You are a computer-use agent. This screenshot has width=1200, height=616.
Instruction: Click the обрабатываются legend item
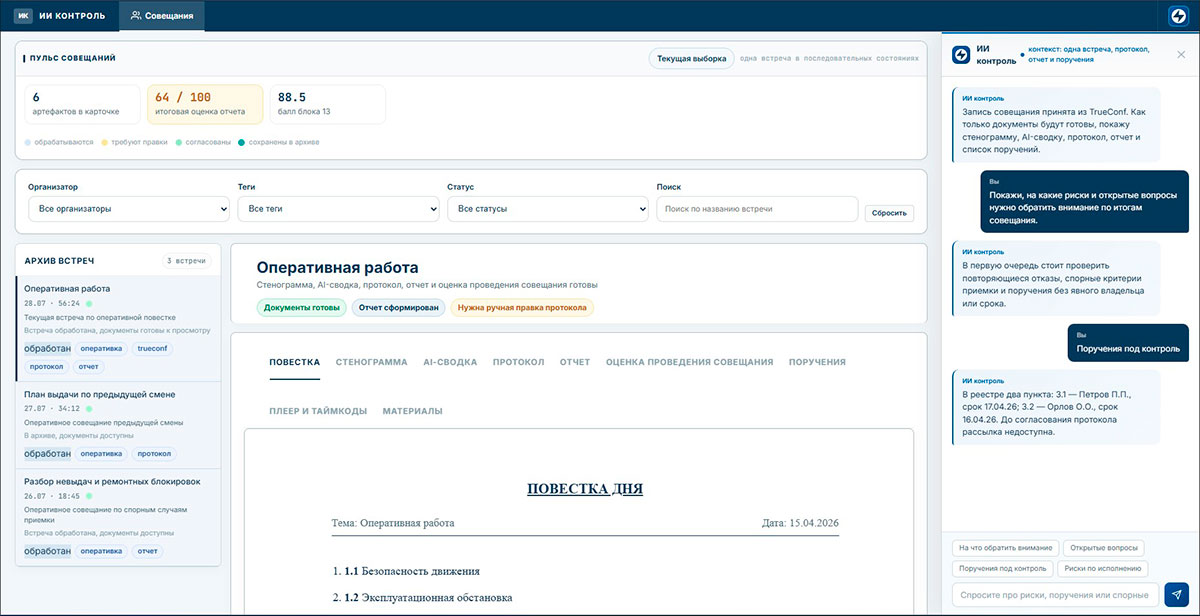click(58, 142)
